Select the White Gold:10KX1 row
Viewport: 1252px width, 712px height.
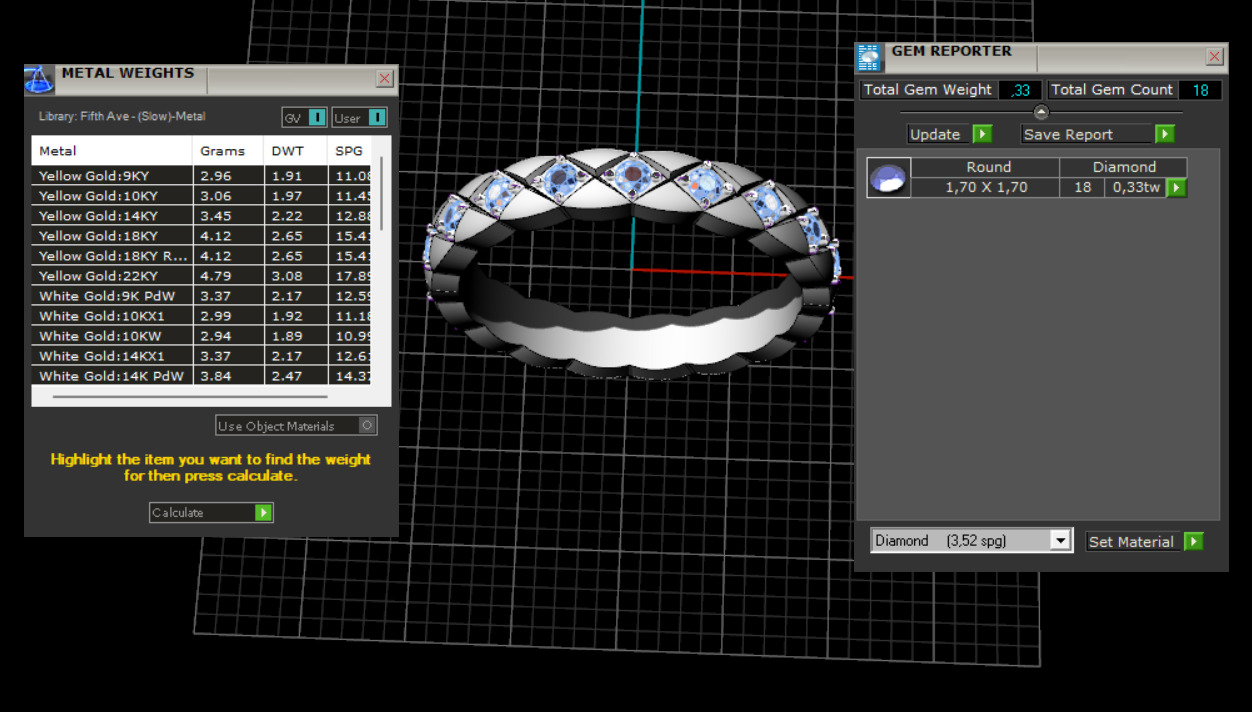pyautogui.click(x=201, y=316)
